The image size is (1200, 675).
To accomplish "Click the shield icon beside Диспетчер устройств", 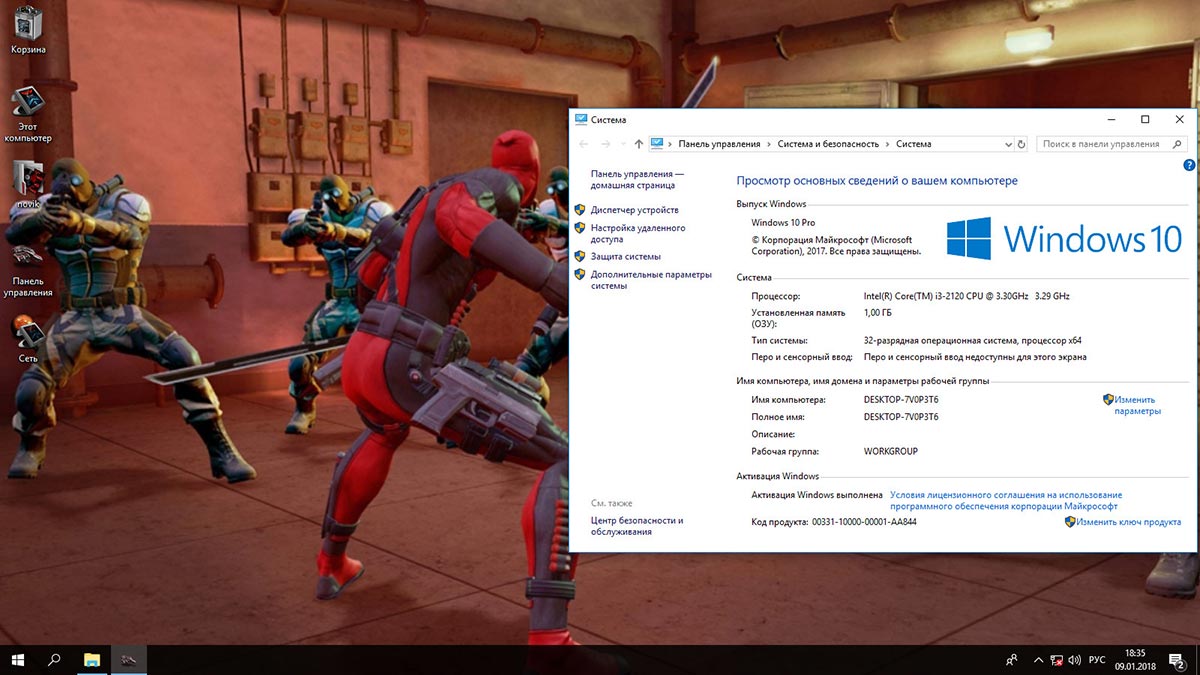I will 580,210.
